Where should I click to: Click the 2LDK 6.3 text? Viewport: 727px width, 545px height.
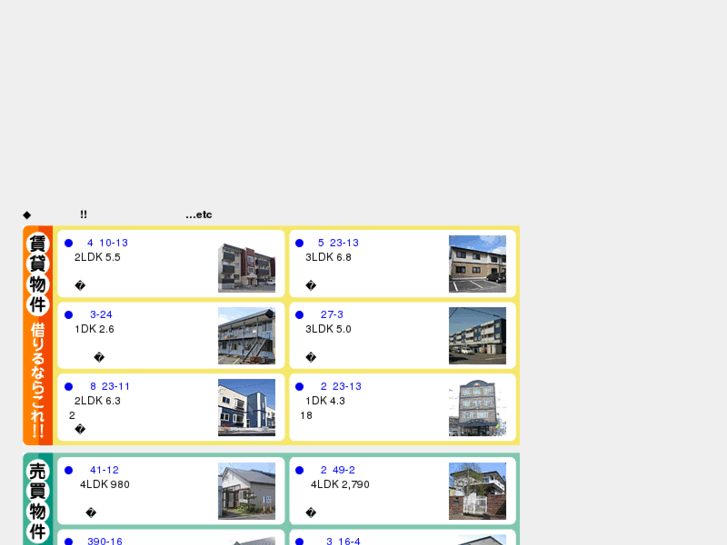tap(97, 401)
